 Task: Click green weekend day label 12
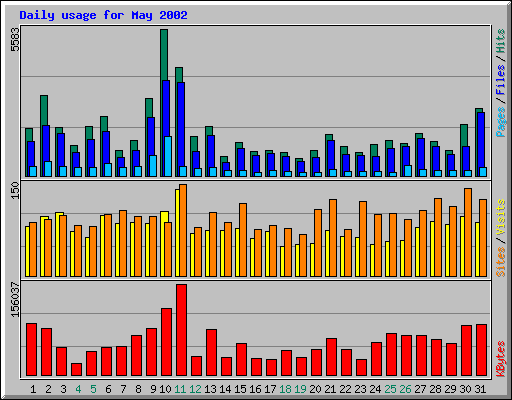pyautogui.click(x=195, y=389)
